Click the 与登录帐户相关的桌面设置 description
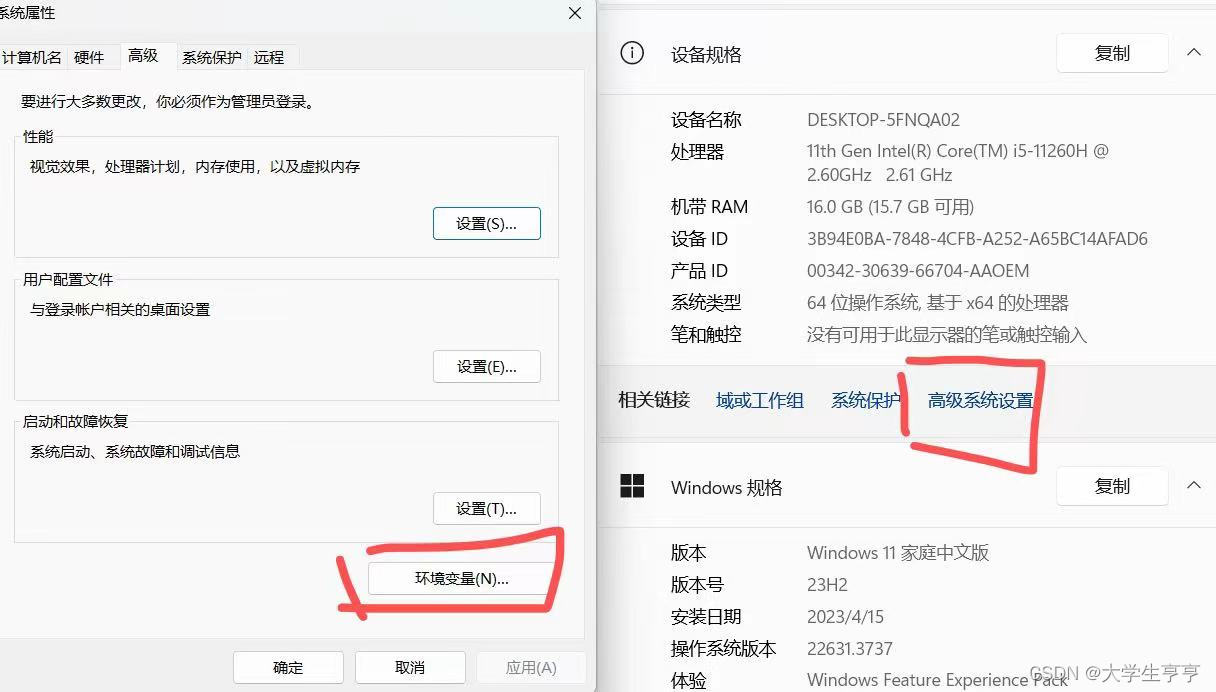This screenshot has width=1216, height=692. (120, 309)
